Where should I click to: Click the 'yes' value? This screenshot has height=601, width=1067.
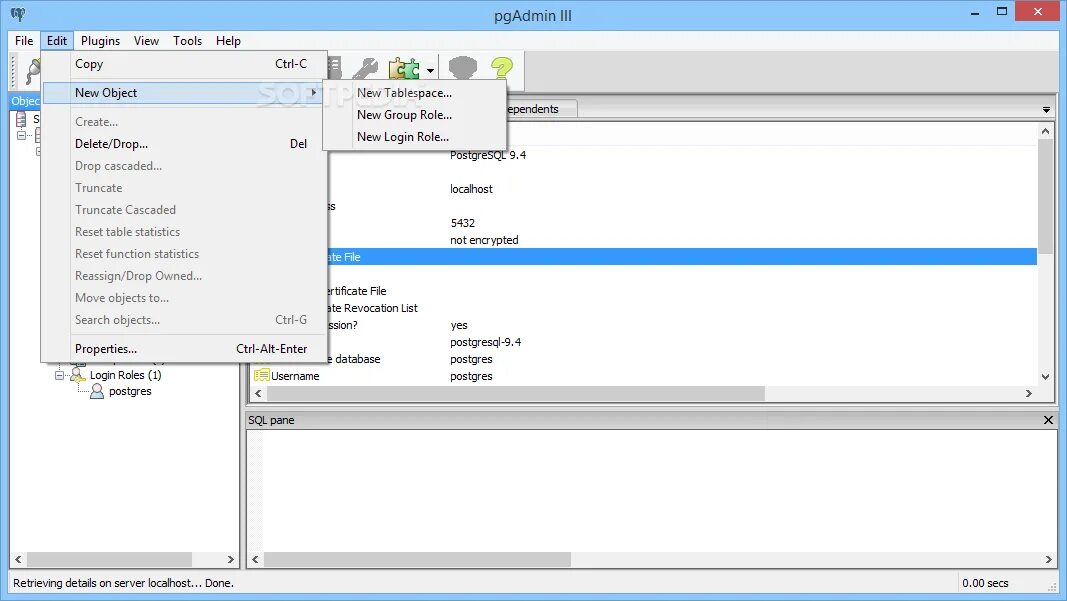pos(459,325)
